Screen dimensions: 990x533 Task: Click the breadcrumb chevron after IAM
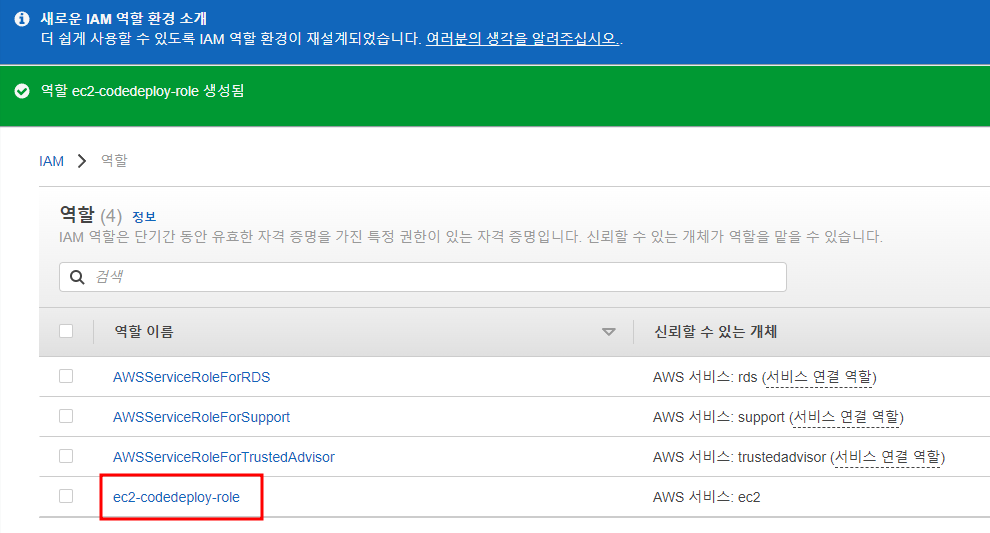pyautogui.click(x=82, y=161)
